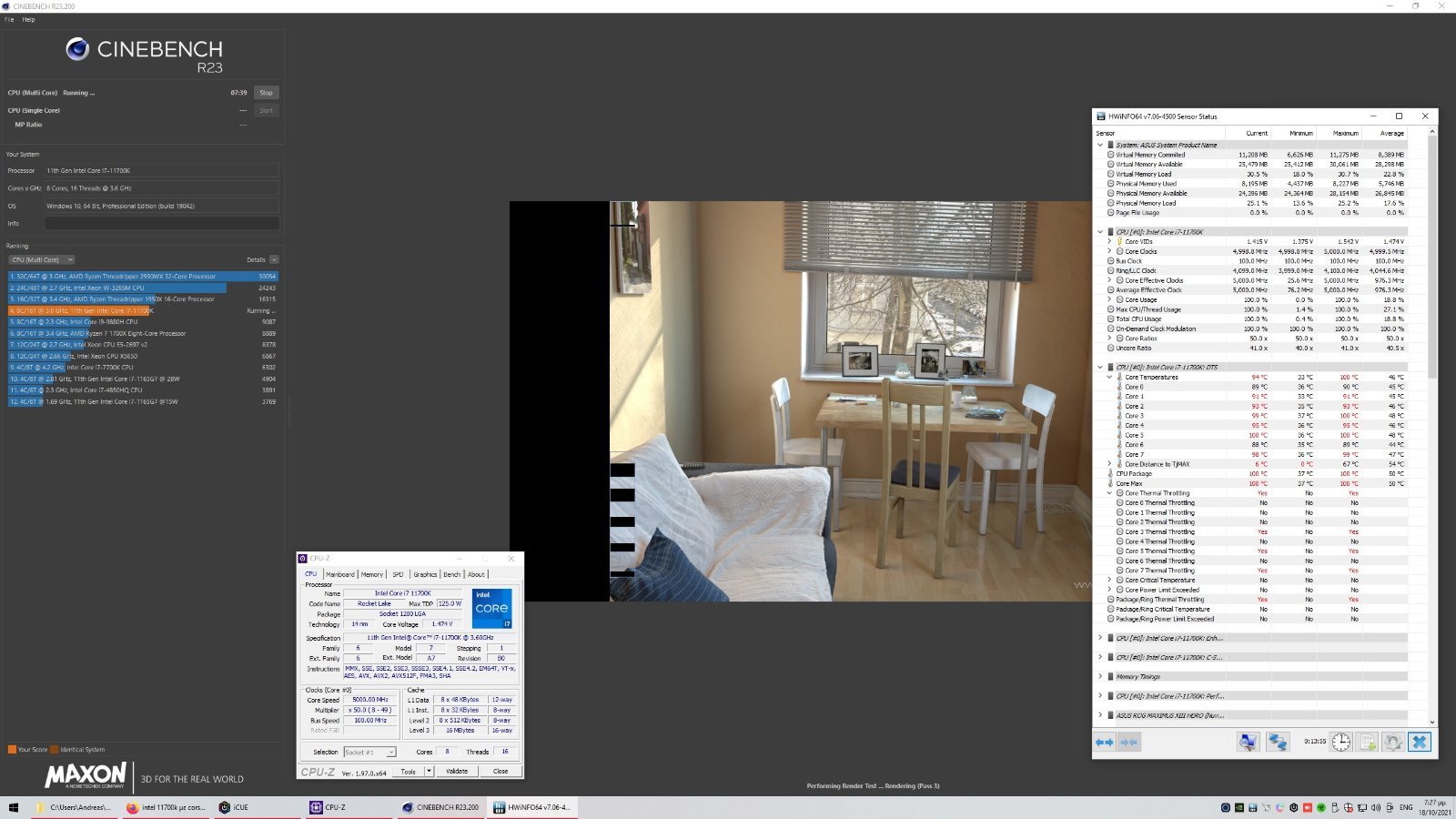Switch to the Memory tab in CPU-Z
This screenshot has width=1456, height=819.
pyautogui.click(x=372, y=574)
